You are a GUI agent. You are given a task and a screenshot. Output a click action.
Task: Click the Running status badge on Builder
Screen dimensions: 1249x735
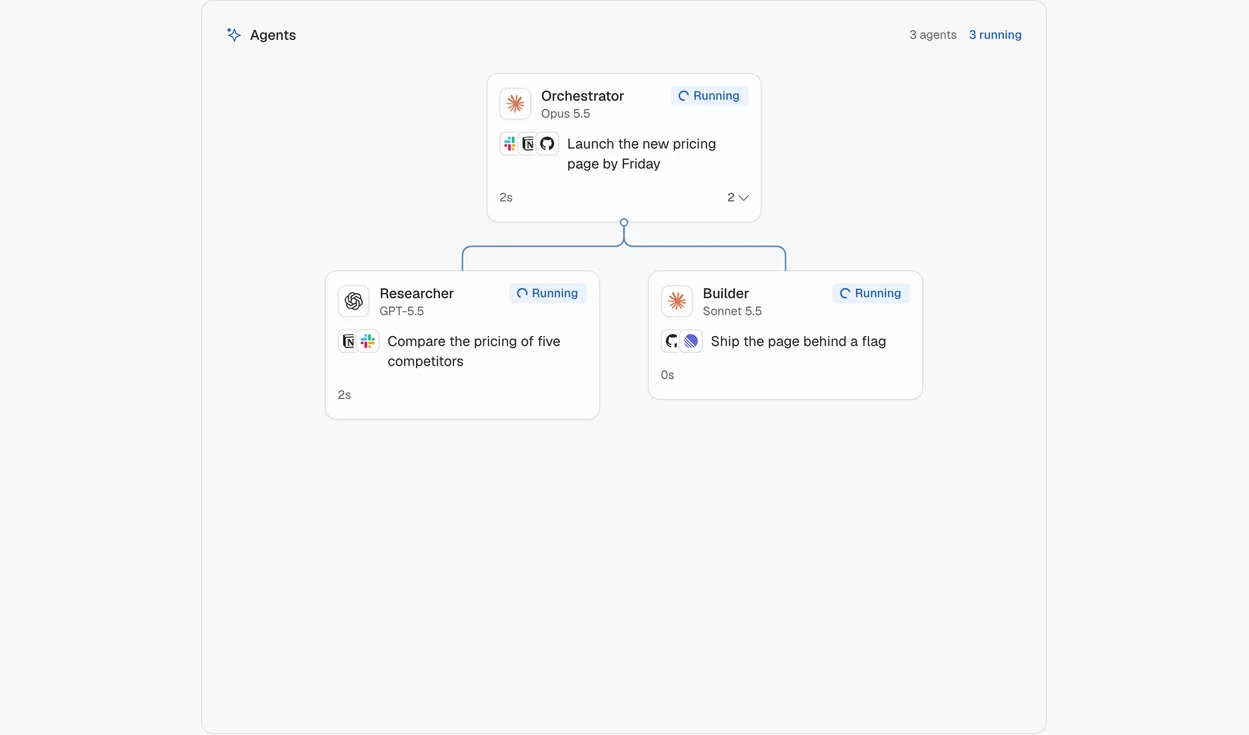coord(871,293)
